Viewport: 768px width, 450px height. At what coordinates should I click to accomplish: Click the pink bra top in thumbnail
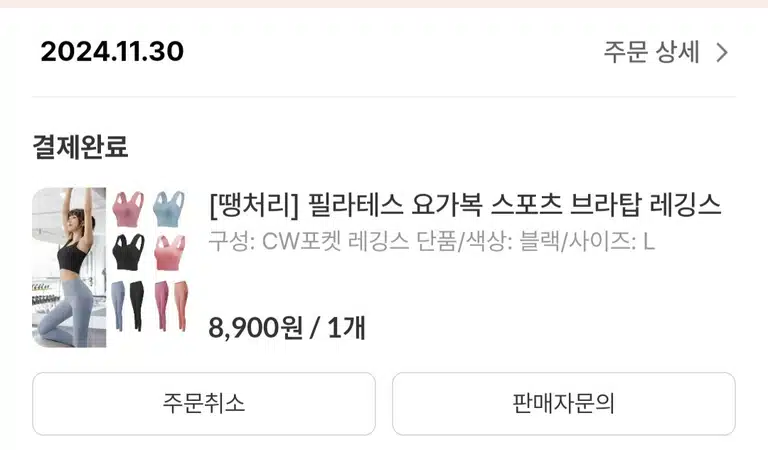128,209
